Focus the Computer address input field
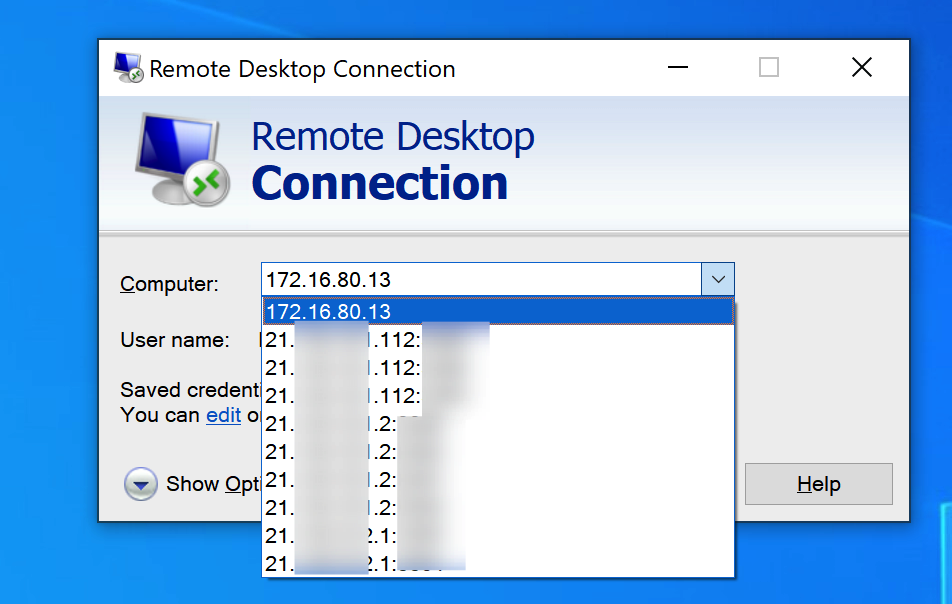This screenshot has width=952, height=604. tap(482, 279)
